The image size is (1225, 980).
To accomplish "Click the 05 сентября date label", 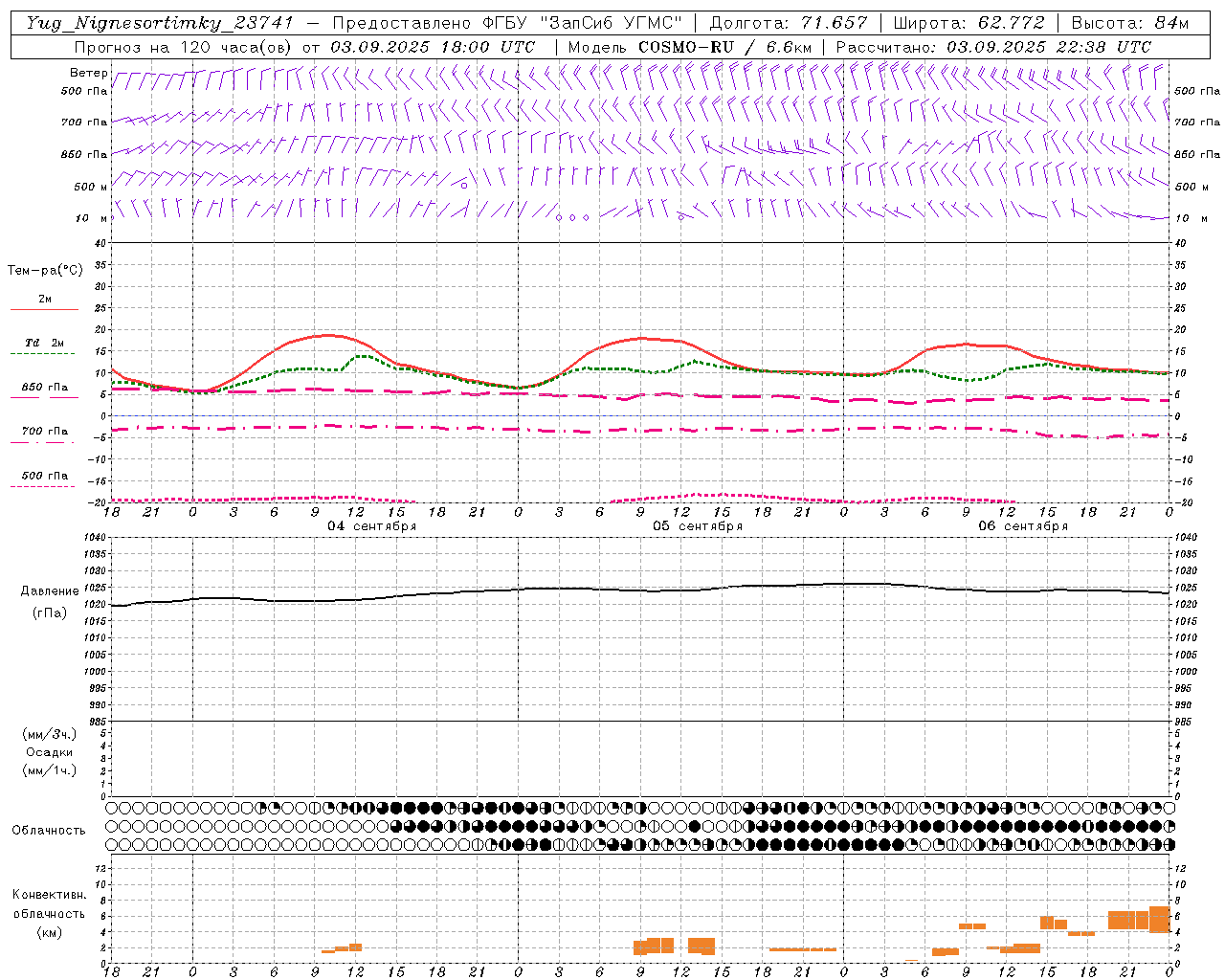I will [698, 526].
